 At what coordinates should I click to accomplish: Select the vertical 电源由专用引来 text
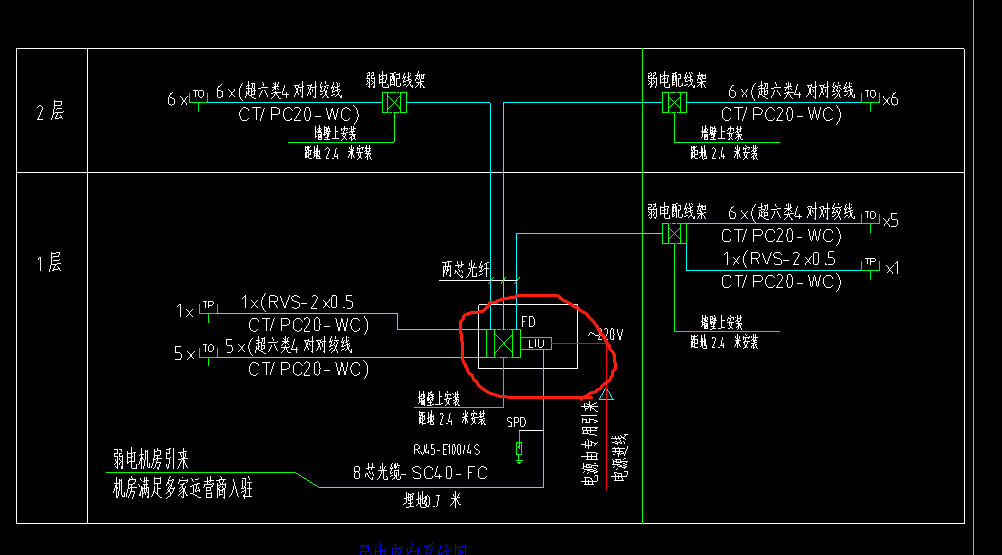pyautogui.click(x=590, y=443)
